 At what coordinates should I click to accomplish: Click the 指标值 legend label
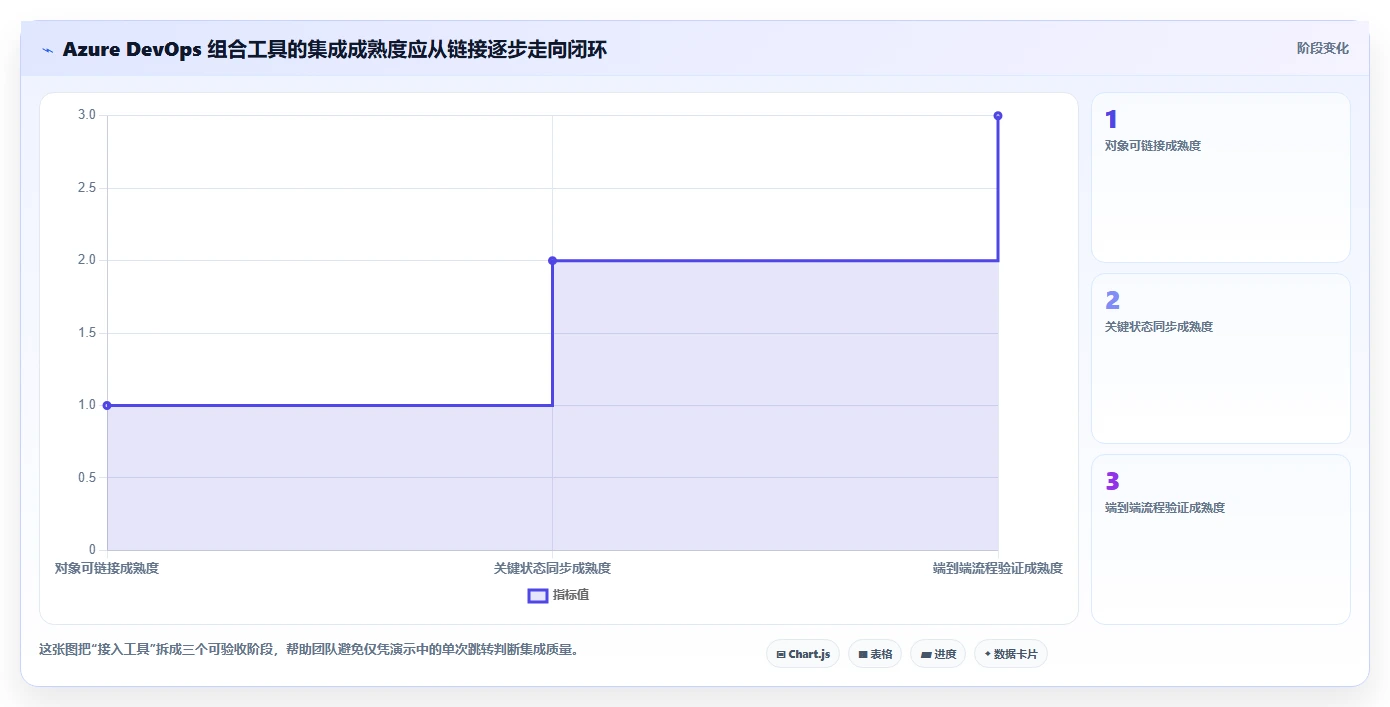pos(571,595)
